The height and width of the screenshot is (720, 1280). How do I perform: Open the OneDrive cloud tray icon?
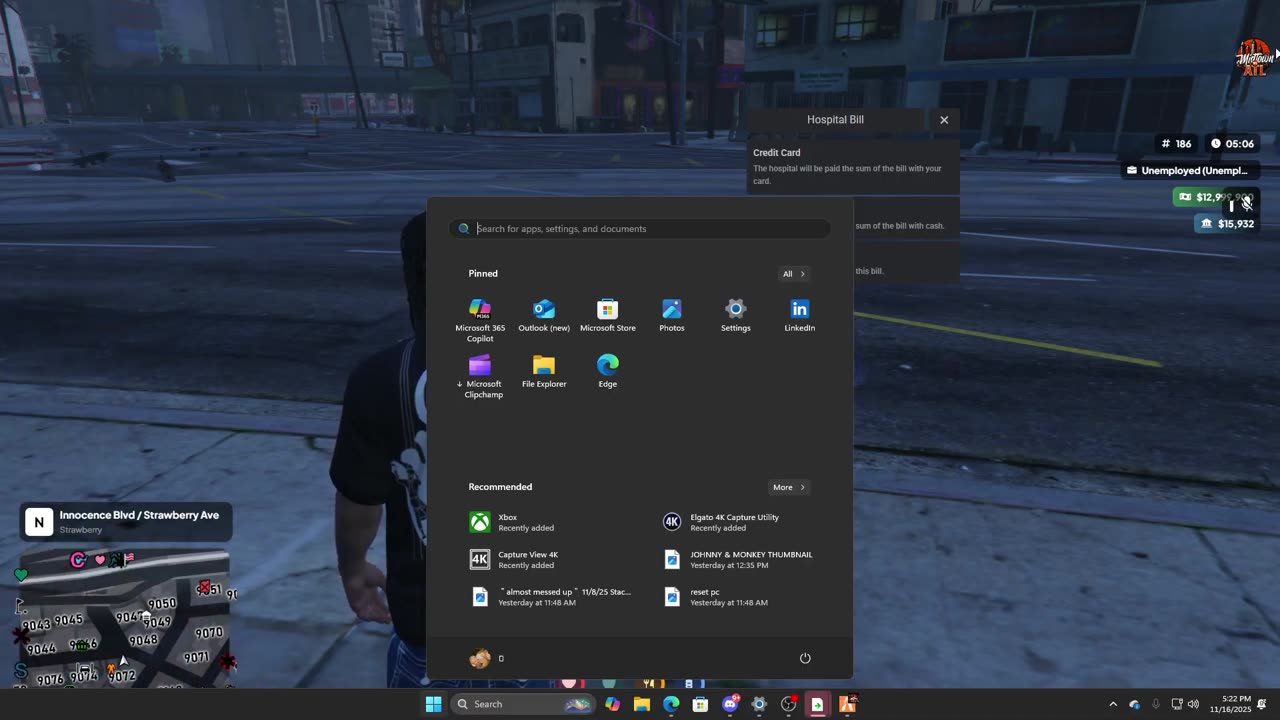coord(1134,704)
